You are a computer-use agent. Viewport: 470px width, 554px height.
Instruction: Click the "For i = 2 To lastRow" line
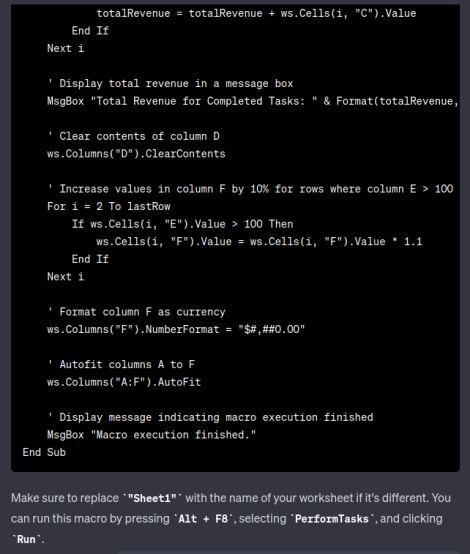108,206
